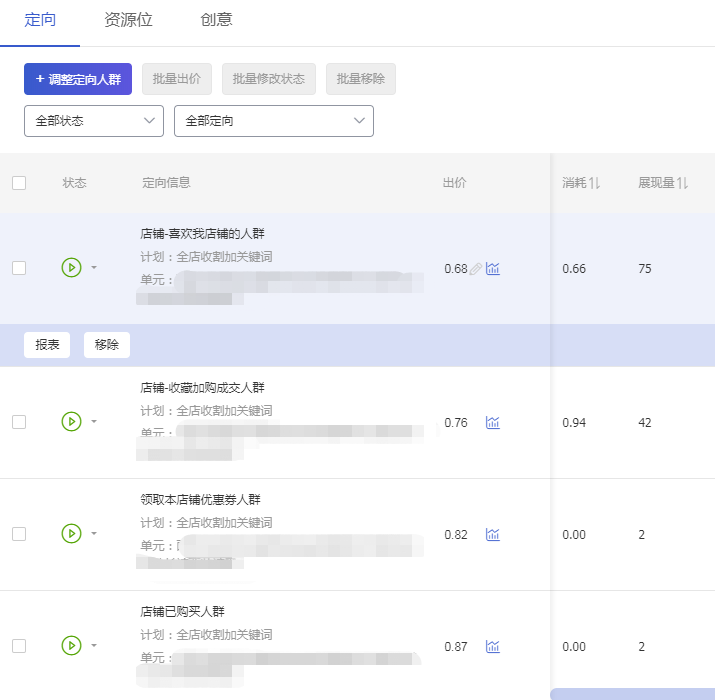The height and width of the screenshot is (700, 715).
Task: Open the 全部定向 dropdown
Action: coord(274,121)
